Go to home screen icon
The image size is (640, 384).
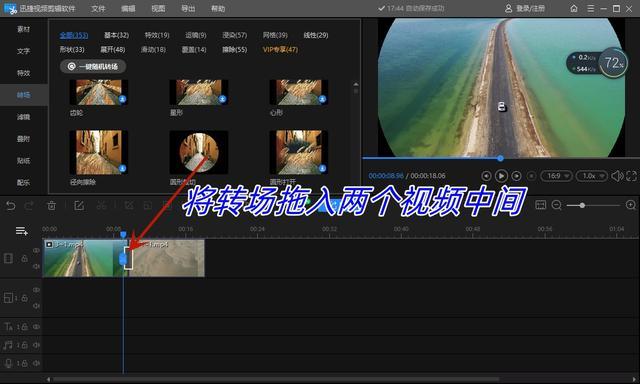(x=574, y=9)
